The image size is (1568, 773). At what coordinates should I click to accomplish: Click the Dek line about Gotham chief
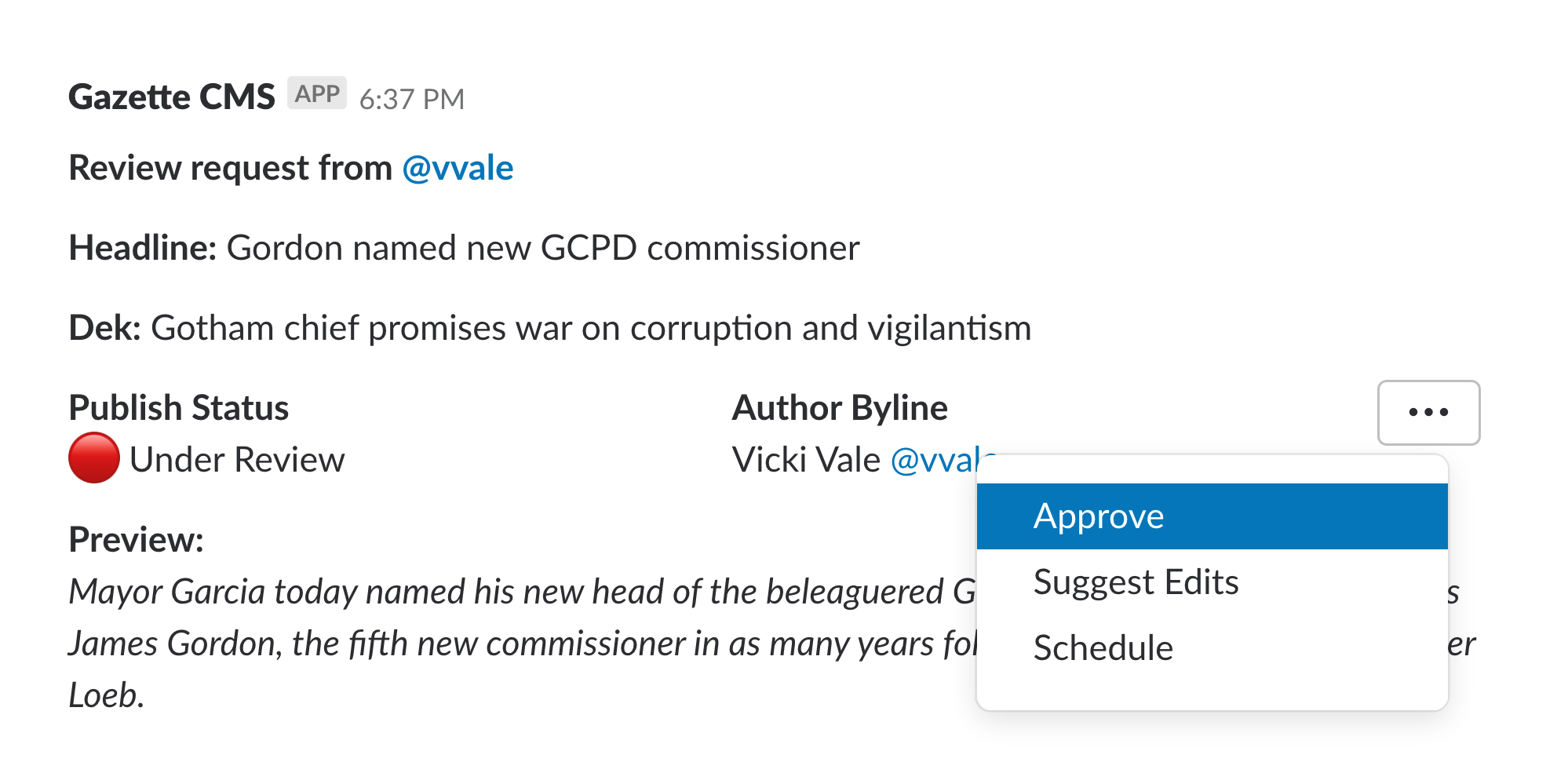pos(549,328)
